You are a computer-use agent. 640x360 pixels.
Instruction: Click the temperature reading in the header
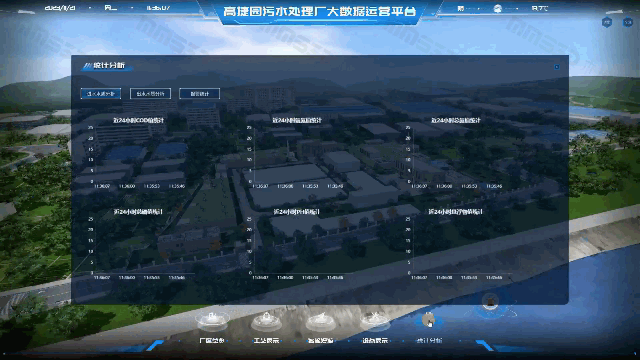coord(540,8)
